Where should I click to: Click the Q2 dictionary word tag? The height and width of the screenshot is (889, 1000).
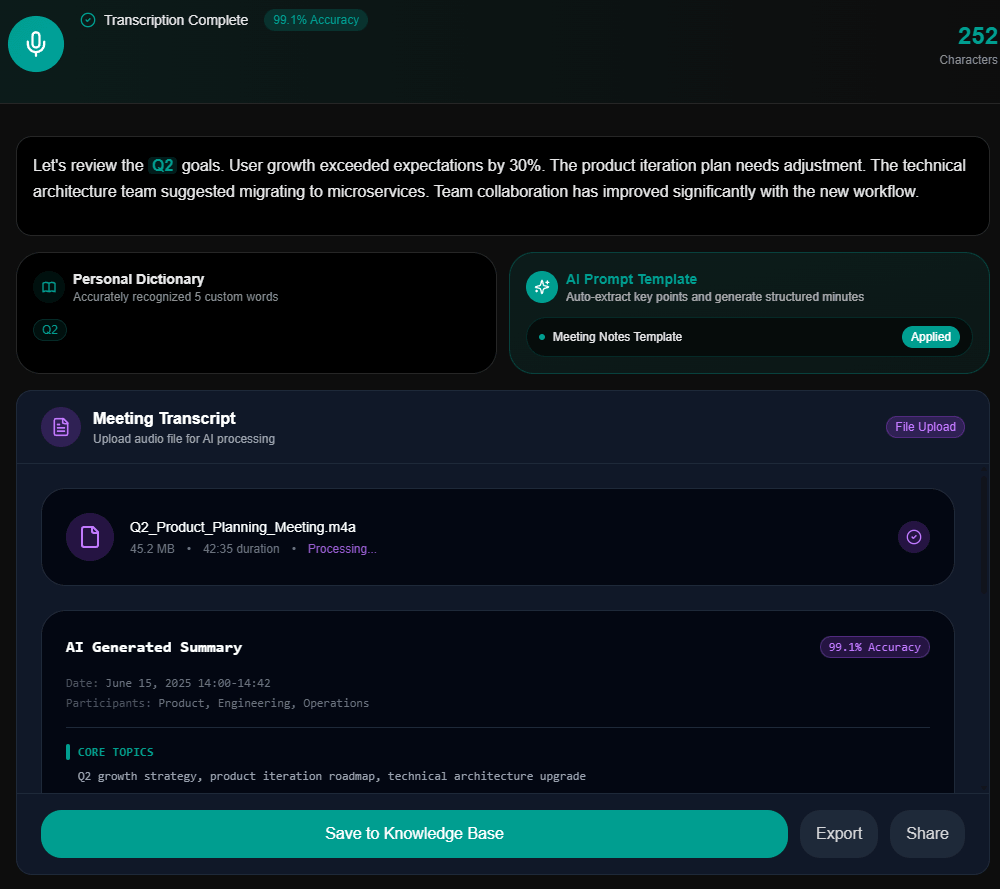(x=50, y=330)
